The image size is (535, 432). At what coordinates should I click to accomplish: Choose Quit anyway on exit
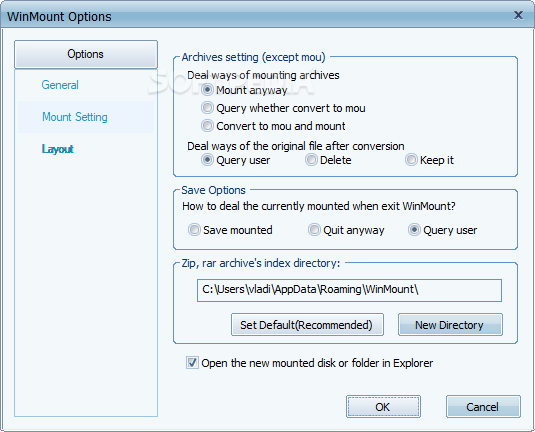(314, 230)
